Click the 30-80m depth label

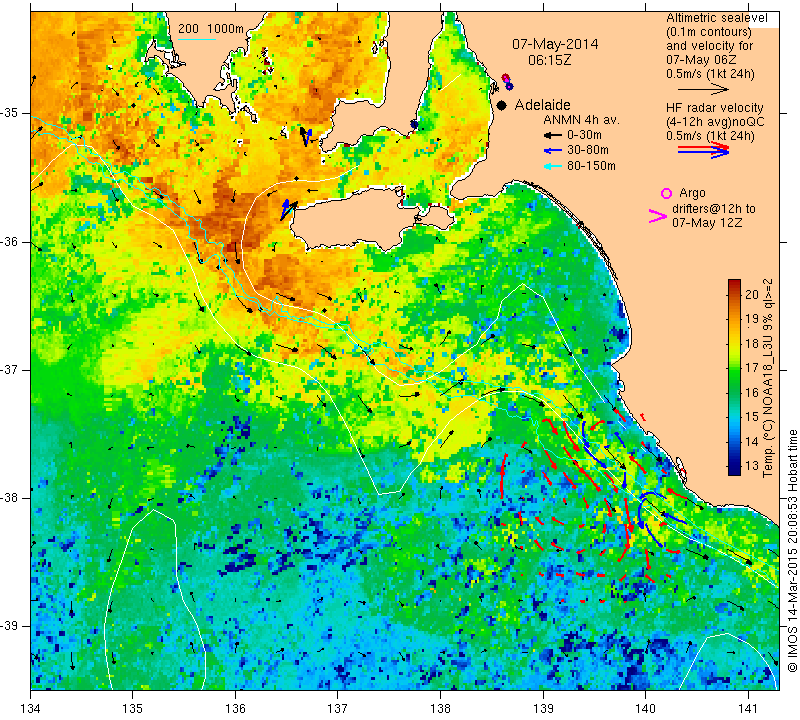click(587, 150)
